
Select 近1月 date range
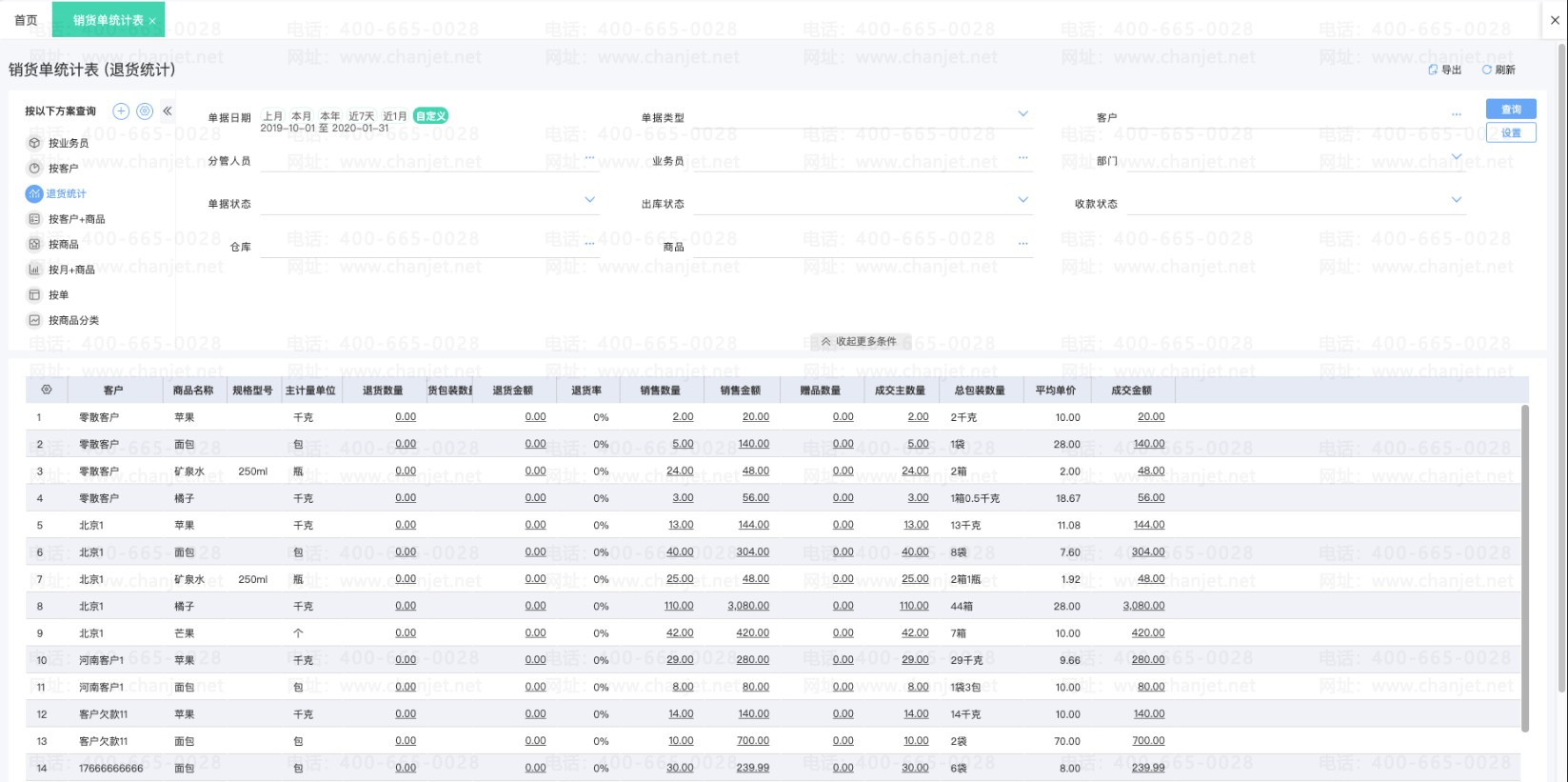pyautogui.click(x=395, y=116)
